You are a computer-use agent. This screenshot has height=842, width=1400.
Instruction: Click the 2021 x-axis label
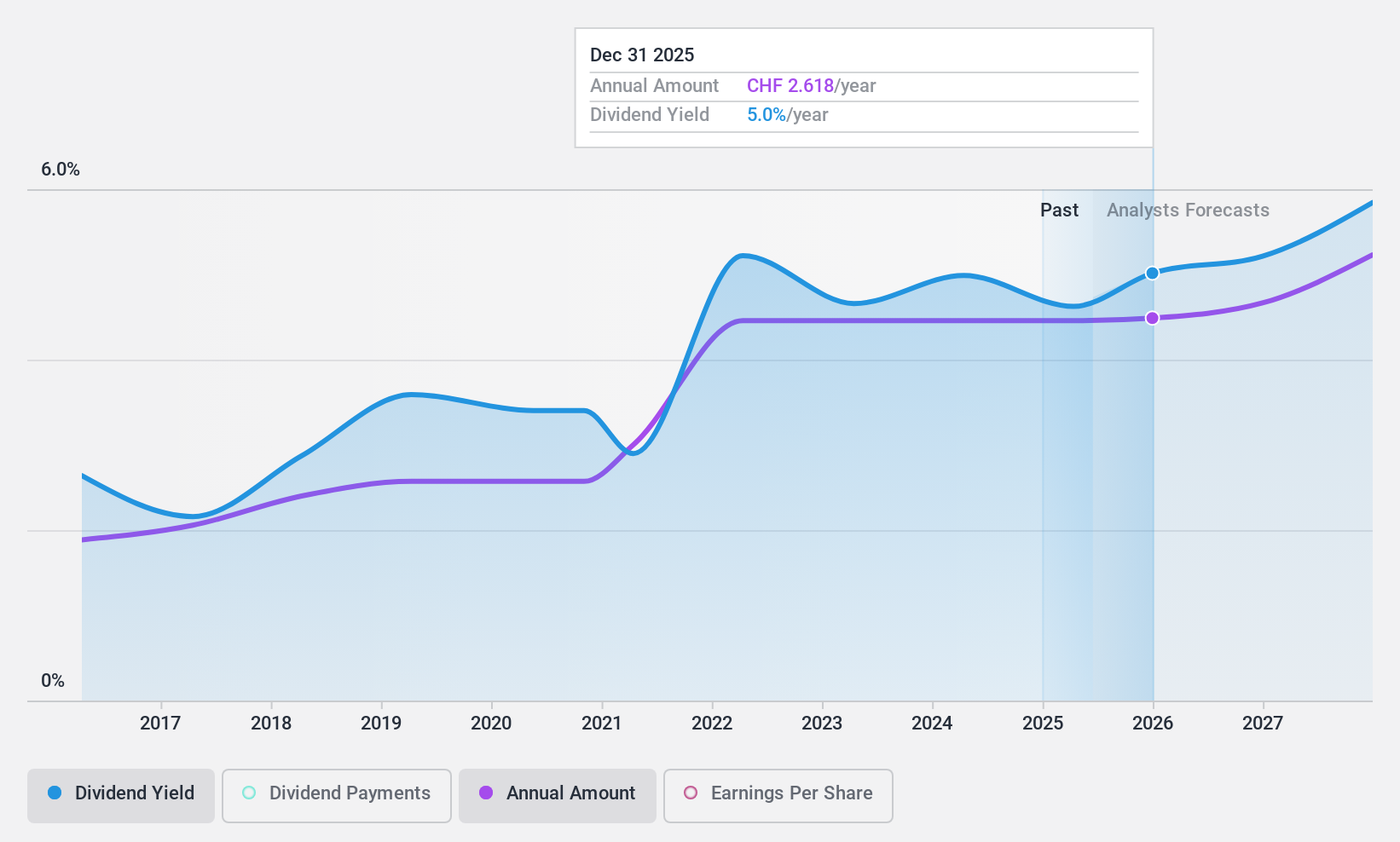coord(602,724)
